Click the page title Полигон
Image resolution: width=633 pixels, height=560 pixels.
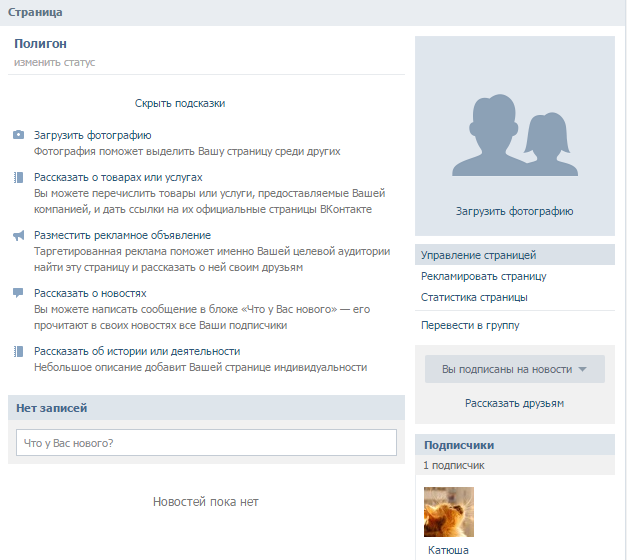pyautogui.click(x=40, y=44)
